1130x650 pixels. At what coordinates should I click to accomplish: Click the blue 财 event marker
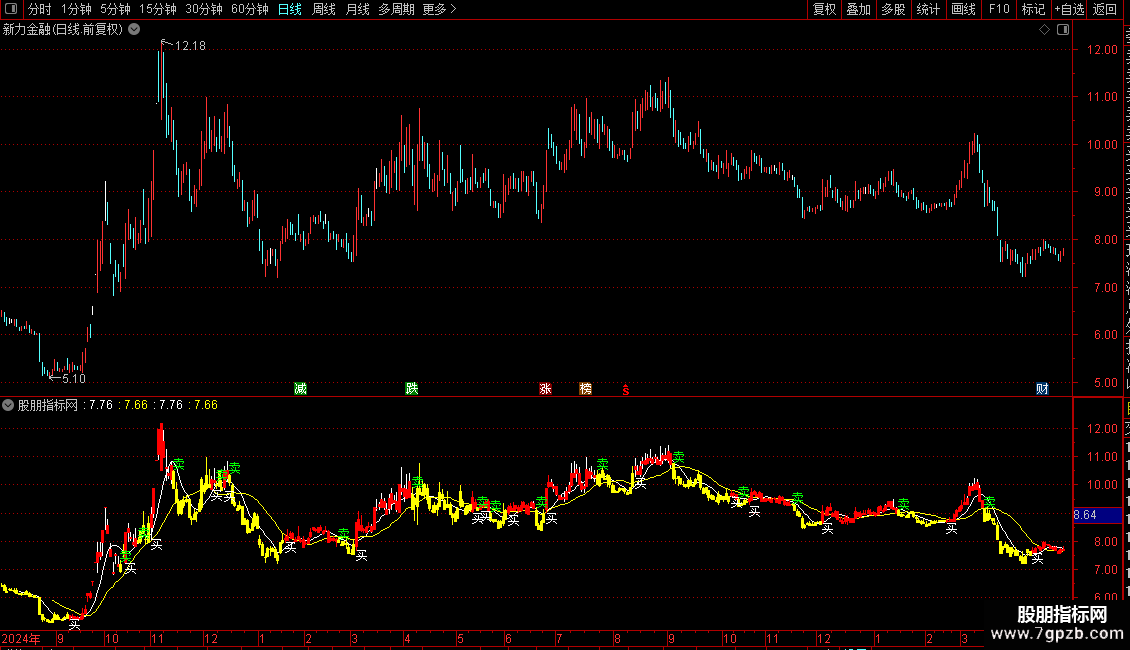point(1042,389)
